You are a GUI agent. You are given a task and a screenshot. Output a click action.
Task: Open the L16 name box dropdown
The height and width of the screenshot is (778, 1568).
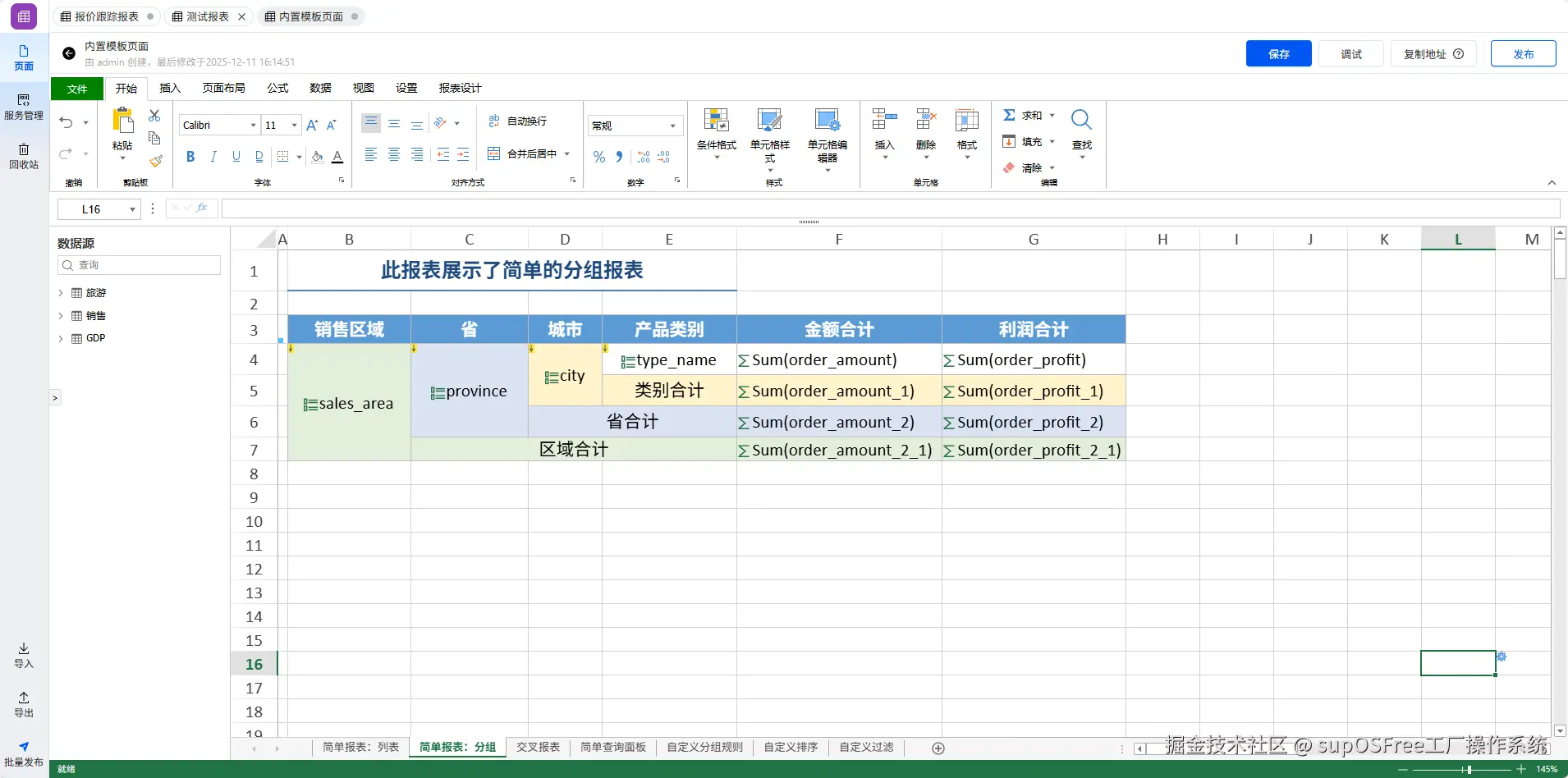(132, 209)
